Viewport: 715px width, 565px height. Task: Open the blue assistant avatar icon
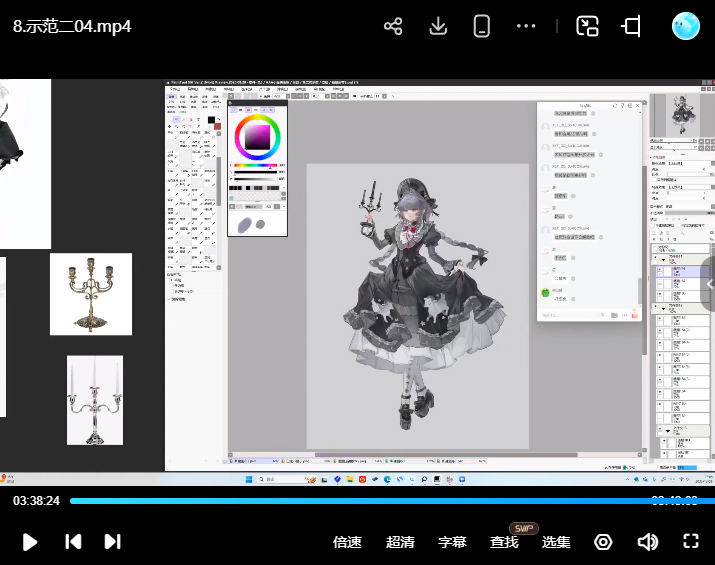(x=686, y=27)
